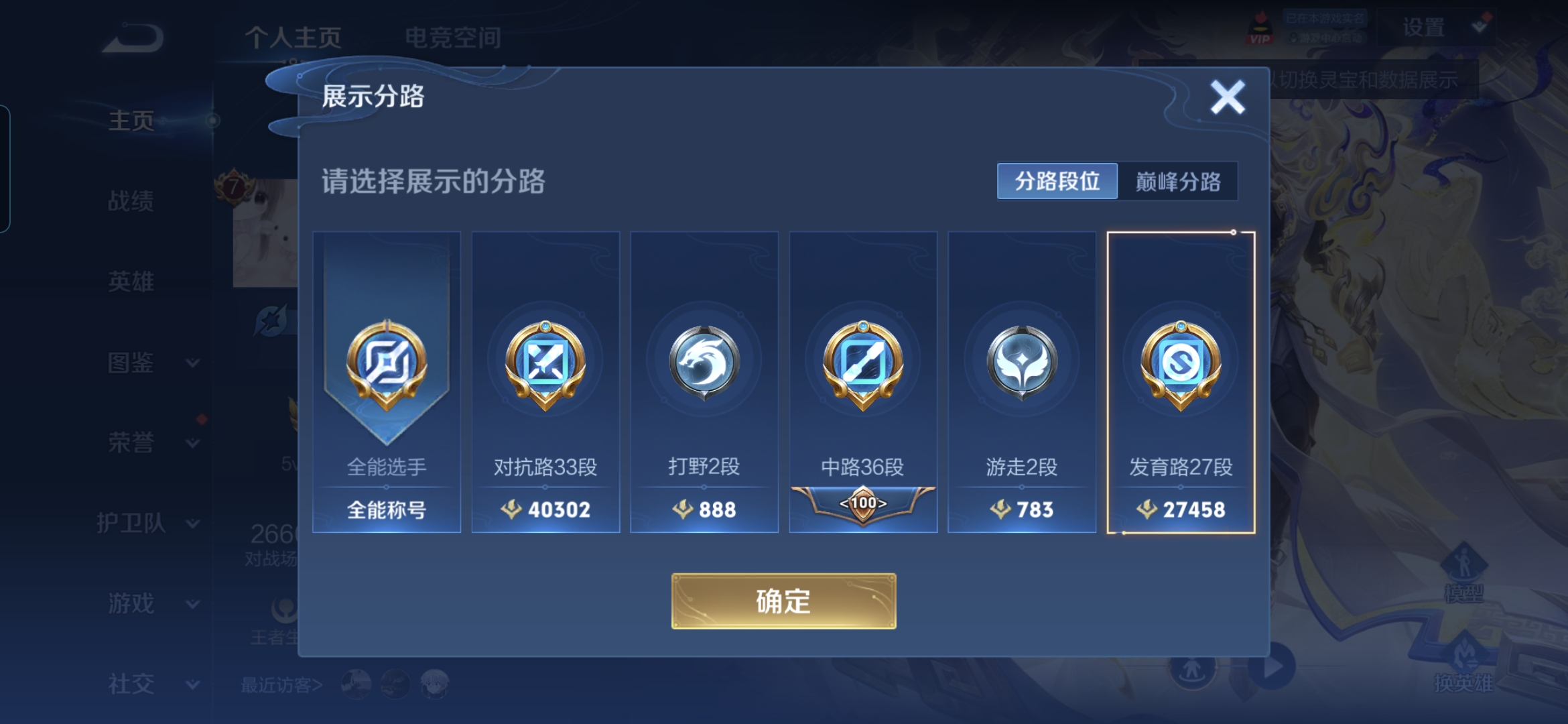The height and width of the screenshot is (724, 1568).
Task: Expand the 护卫队 sidebar chevron
Action: (x=193, y=524)
